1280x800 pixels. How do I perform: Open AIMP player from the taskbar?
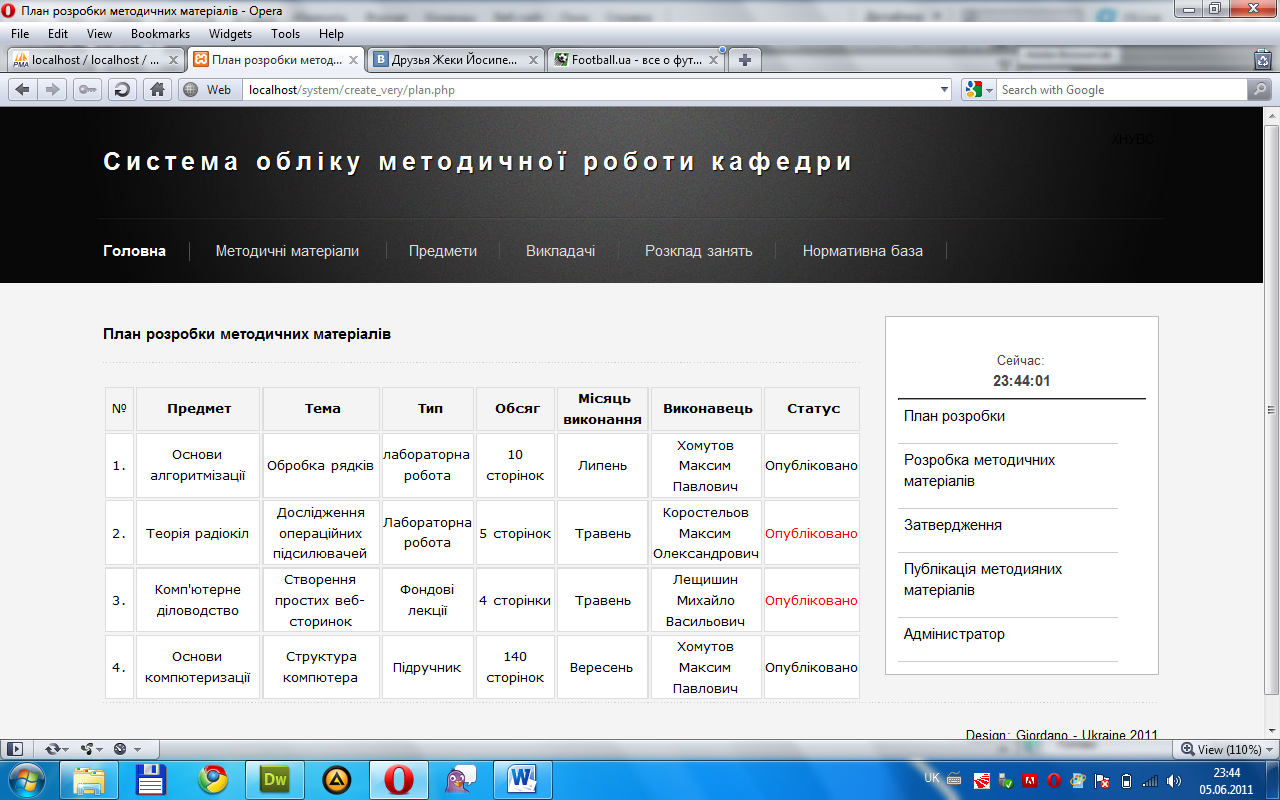pyautogui.click(x=336, y=779)
